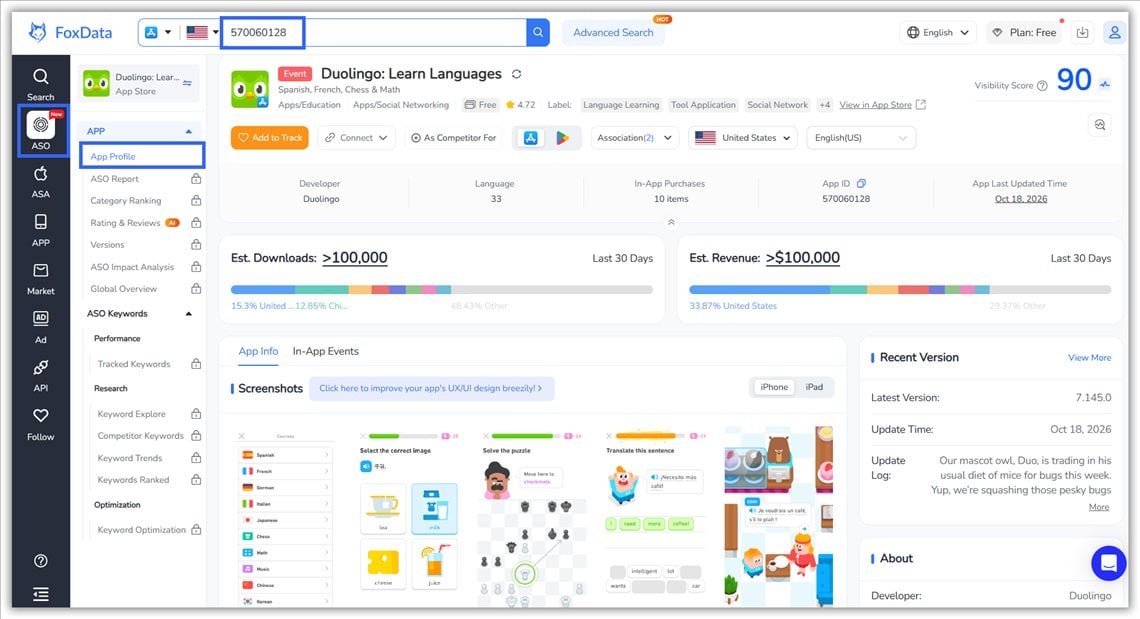Click the As Competitor For button
The height and width of the screenshot is (619, 1140).
(454, 137)
